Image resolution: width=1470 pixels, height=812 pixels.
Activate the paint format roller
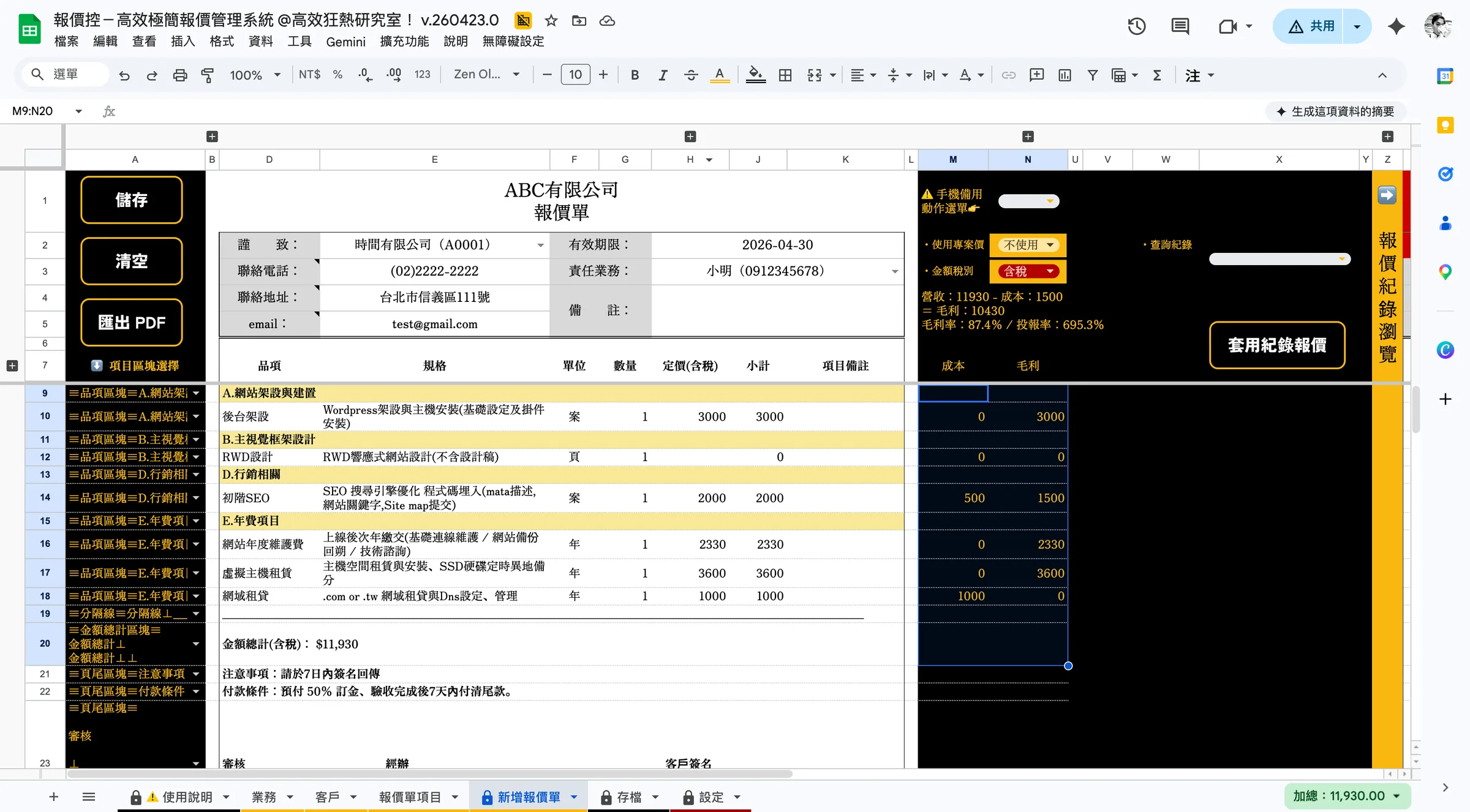208,75
